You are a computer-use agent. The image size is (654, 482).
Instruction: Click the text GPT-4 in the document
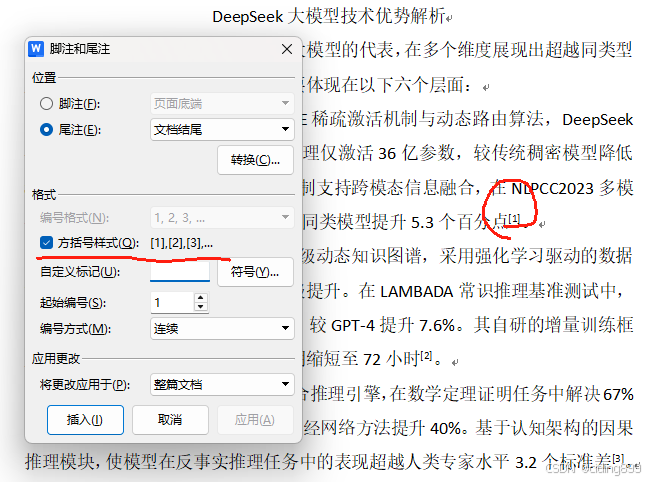pyautogui.click(x=353, y=325)
